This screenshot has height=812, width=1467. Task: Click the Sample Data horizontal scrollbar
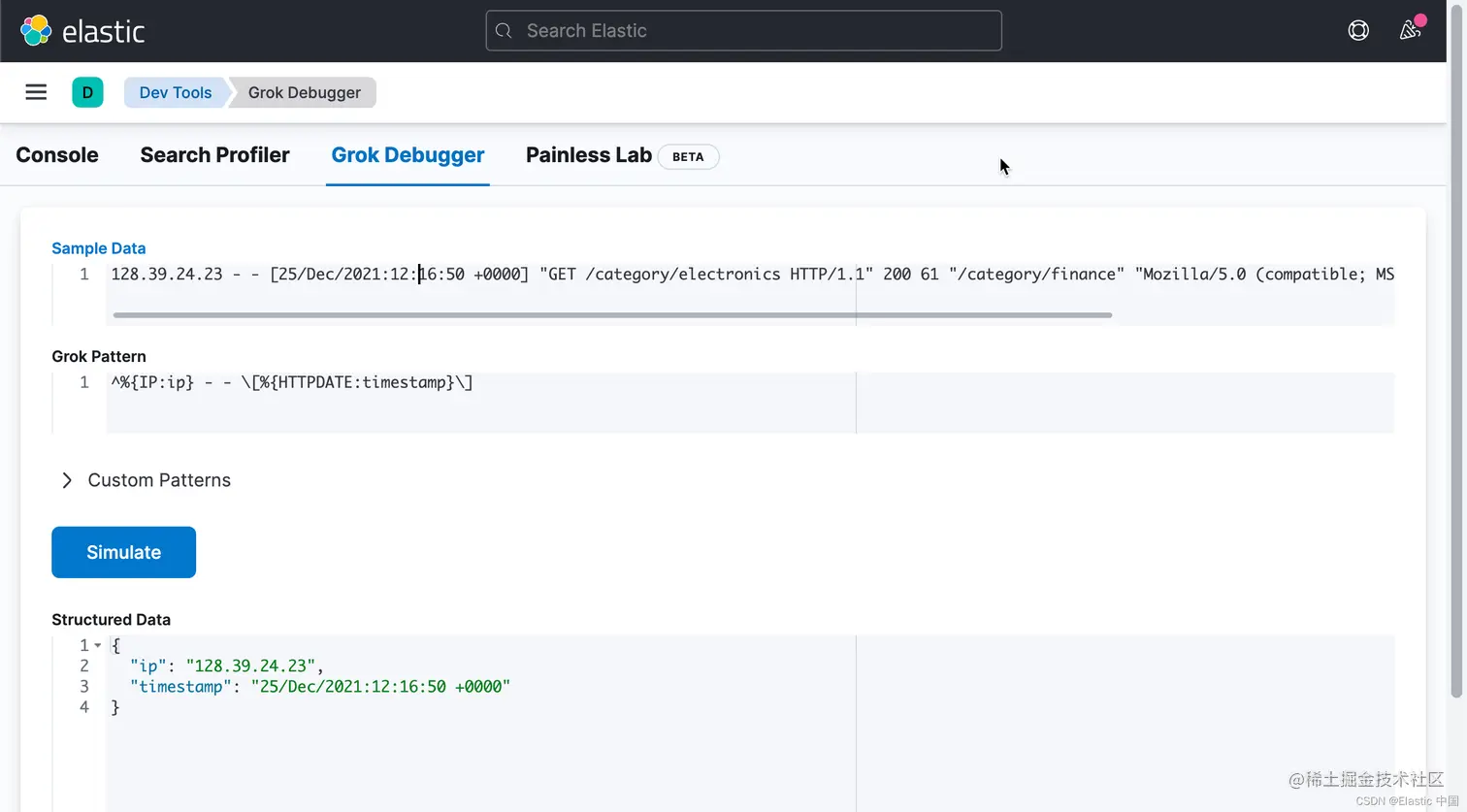pos(611,315)
